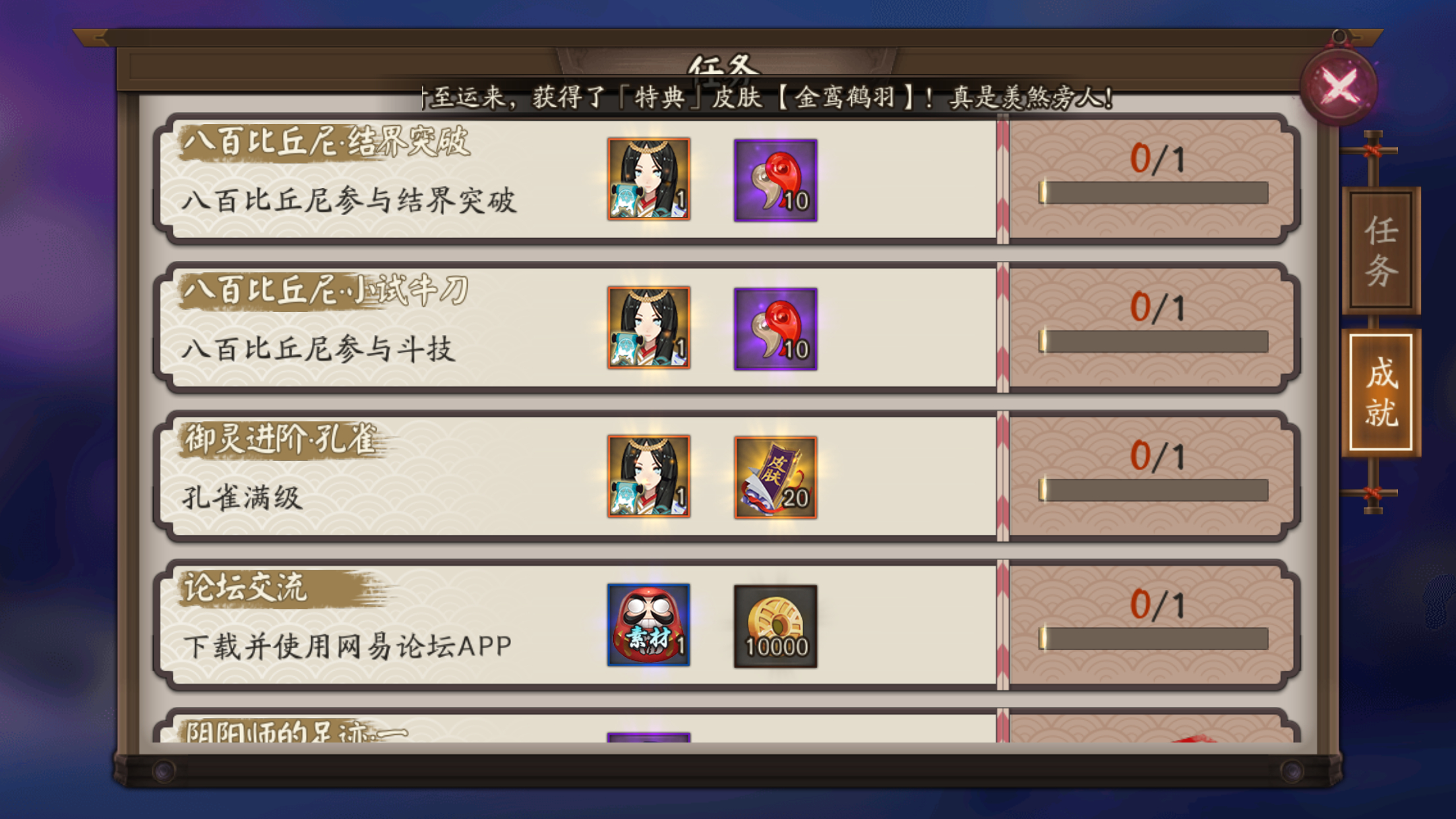The width and height of the screenshot is (1456, 819).
Task: Open the partially visible 阴阳师的足迹 entry
Action: 725,725
